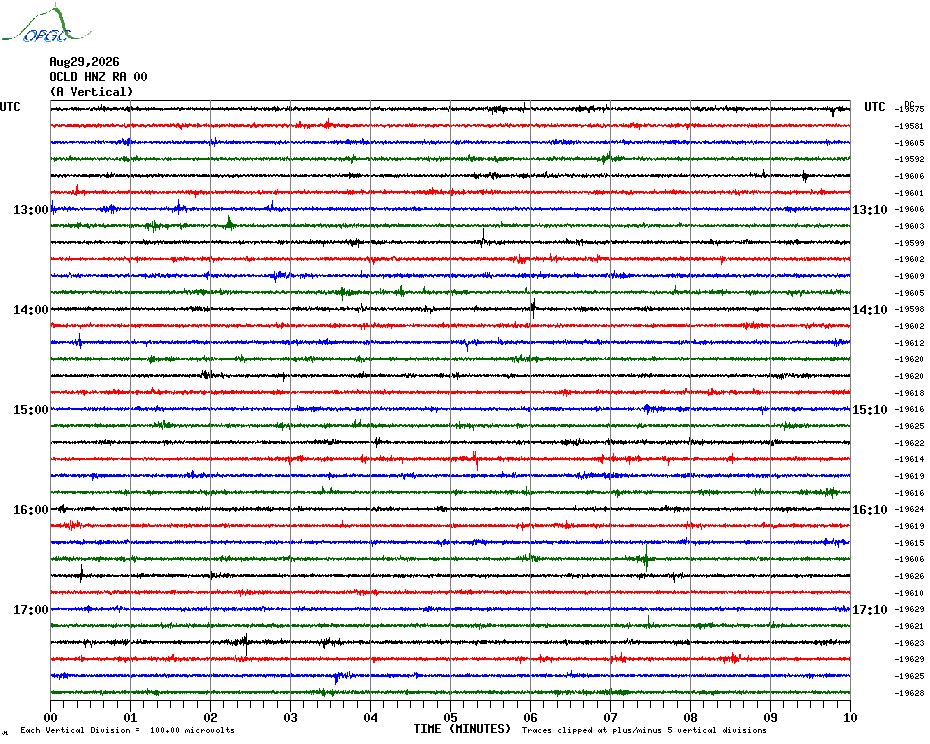
Task: Click the 01 minute tick label
Action: click(x=130, y=717)
